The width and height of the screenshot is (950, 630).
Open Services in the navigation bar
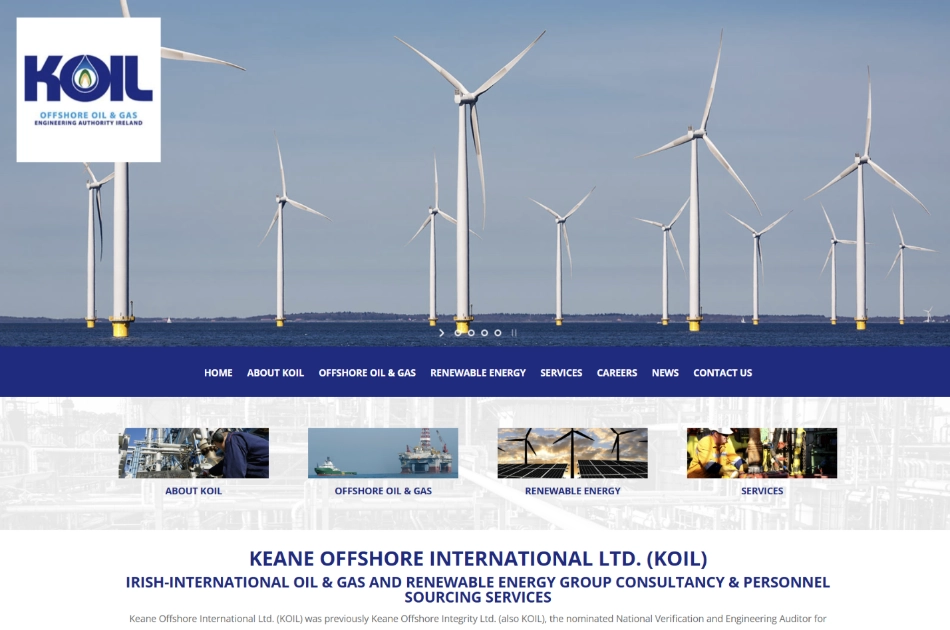pos(561,373)
